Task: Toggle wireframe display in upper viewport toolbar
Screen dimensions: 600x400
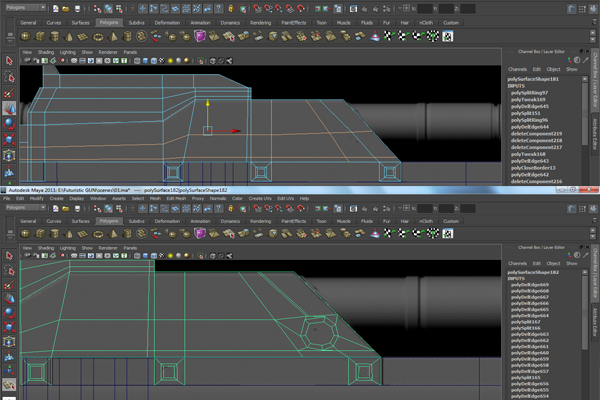Action: [x=137, y=60]
